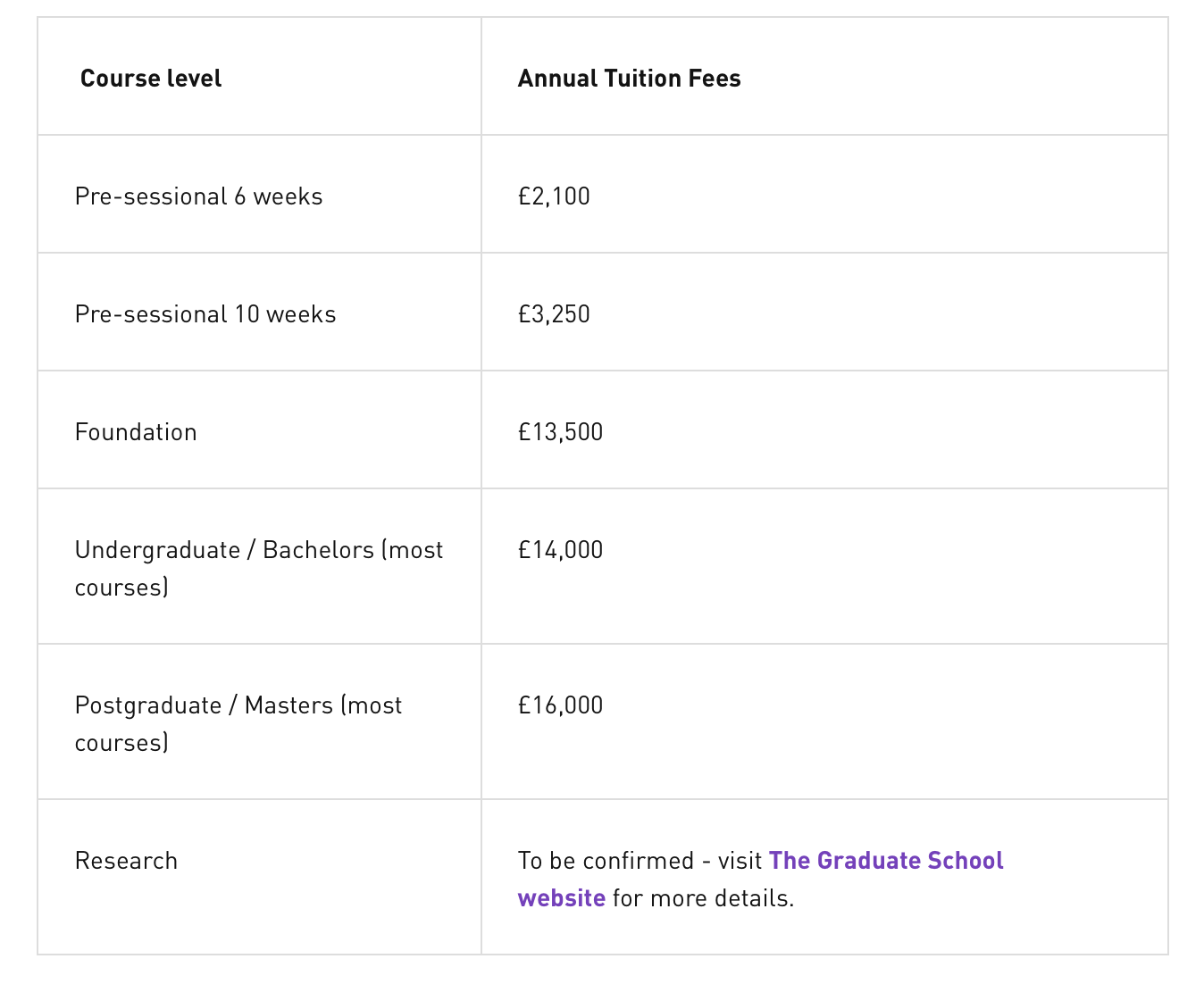Select the Course level column header
This screenshot has width=1204, height=984.
[150, 78]
